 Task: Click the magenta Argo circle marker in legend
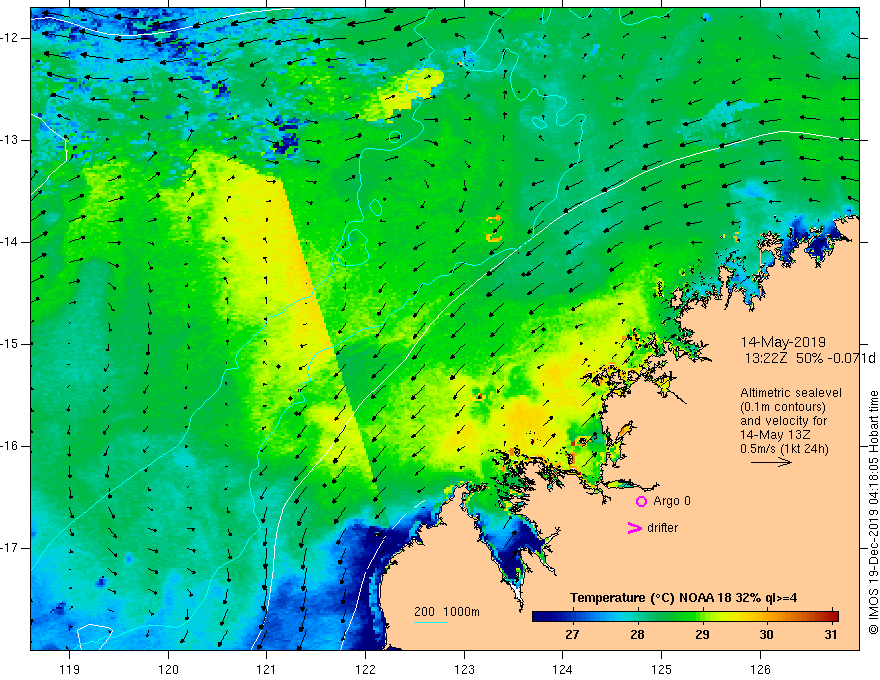pos(641,502)
